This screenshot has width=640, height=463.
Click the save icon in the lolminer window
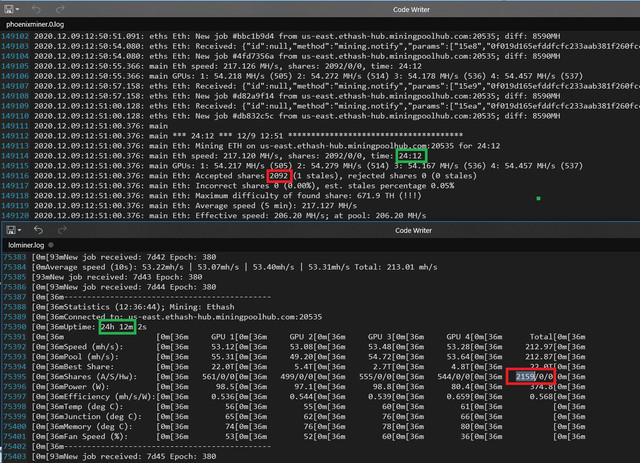pos(11,230)
